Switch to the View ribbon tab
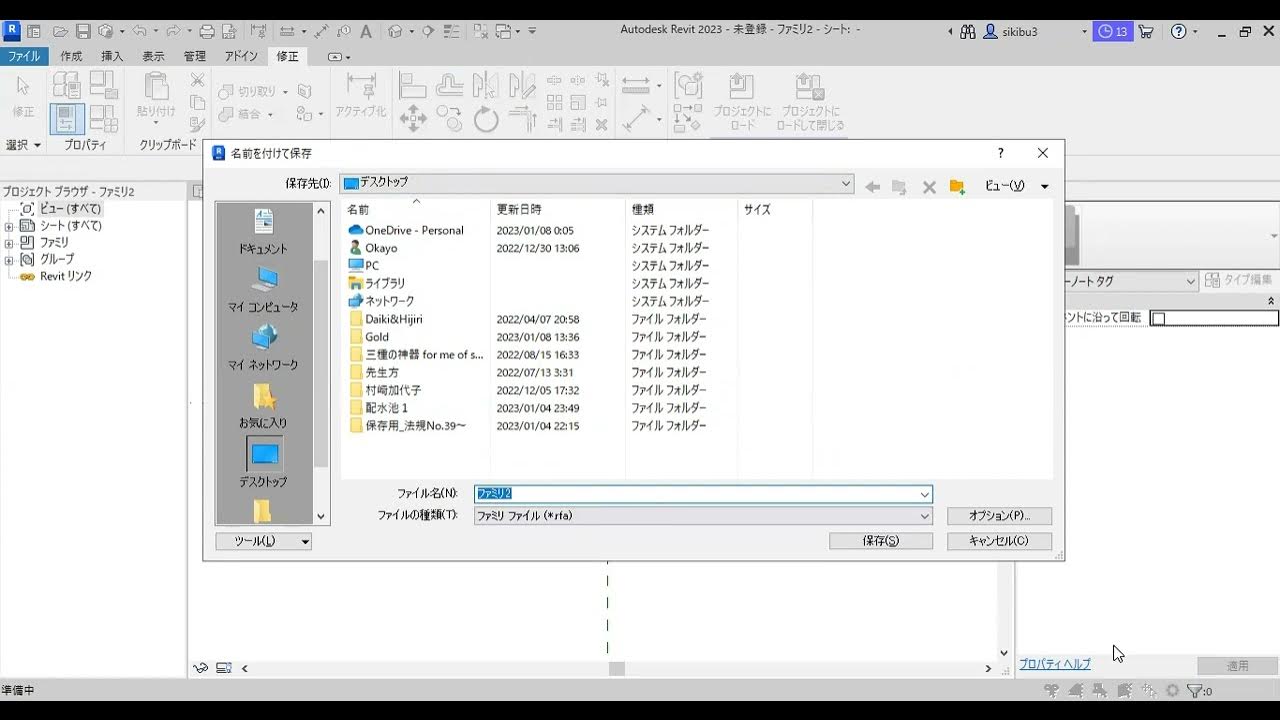This screenshot has height=720, width=1280. pyautogui.click(x=153, y=56)
